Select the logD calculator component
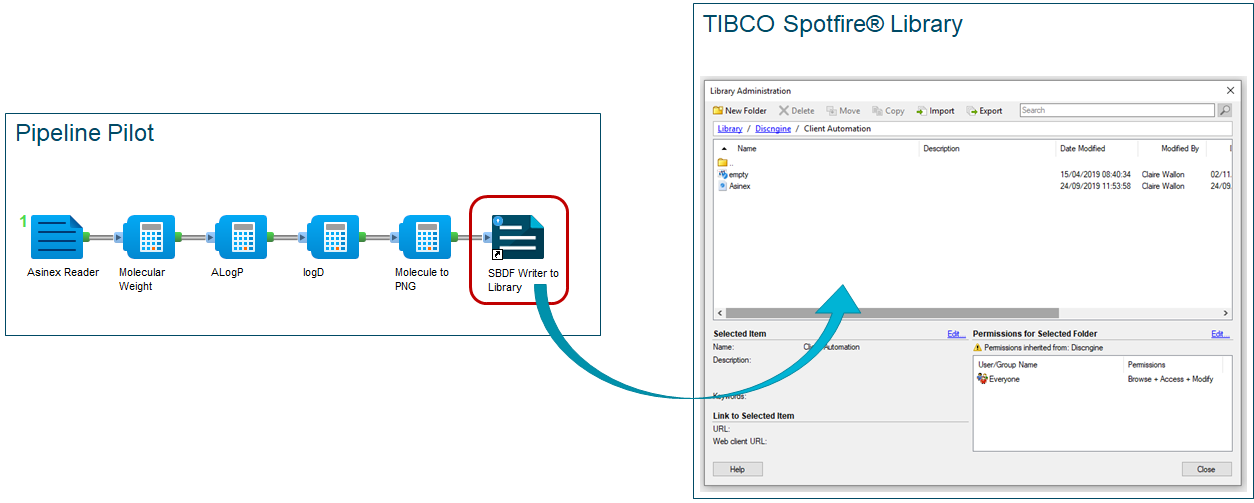This screenshot has height=503, width=1254. (x=334, y=237)
